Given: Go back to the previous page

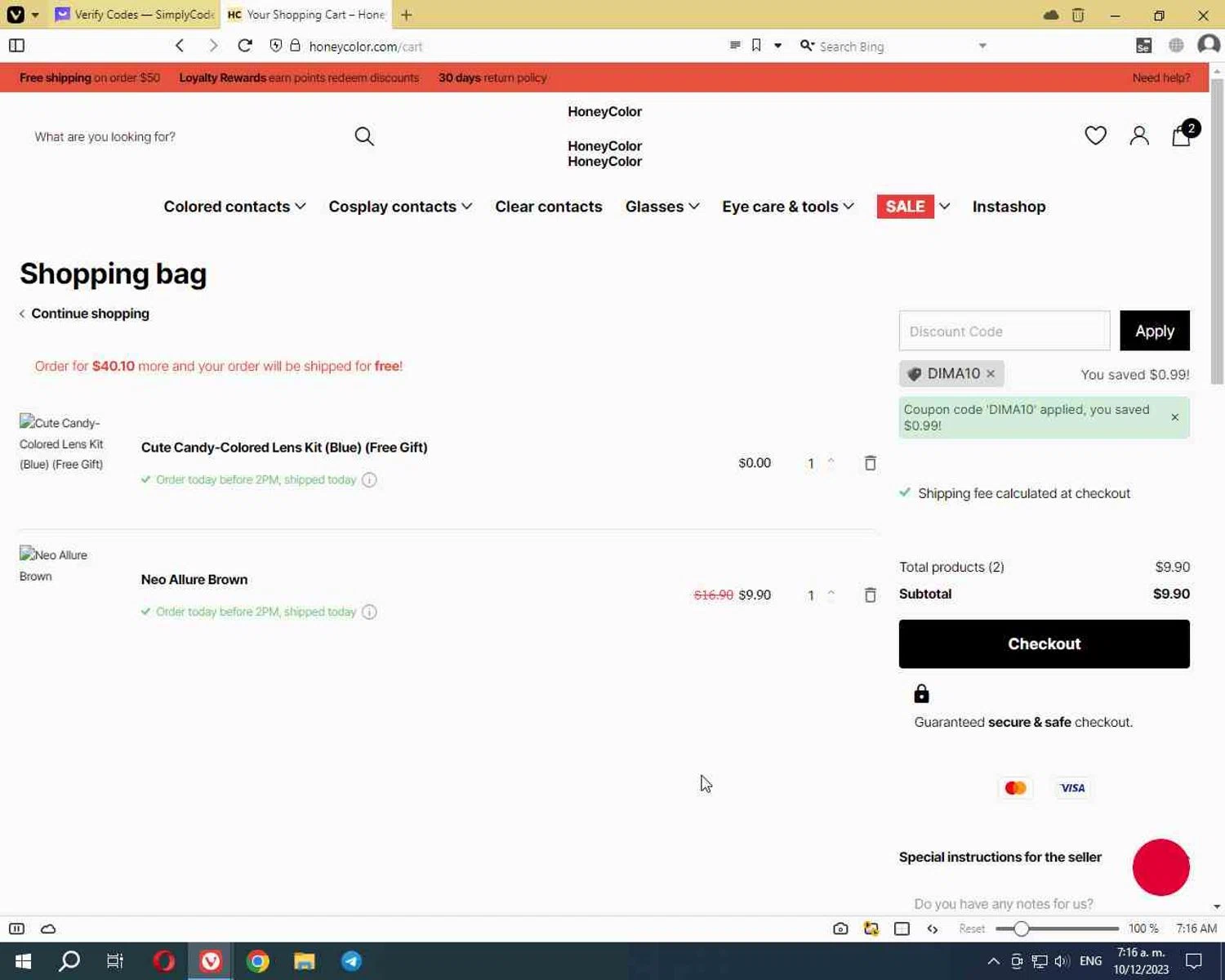Looking at the screenshot, I should coord(180,46).
